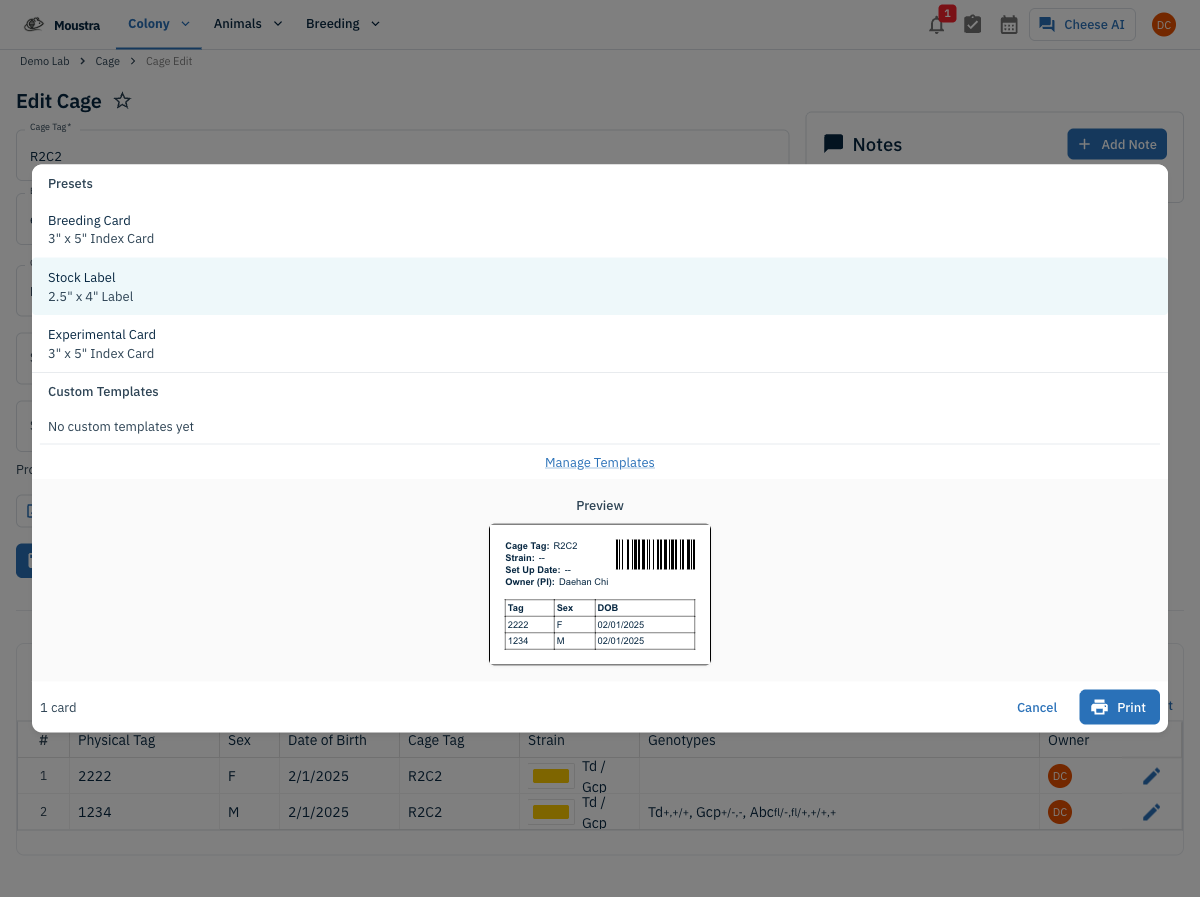Open the Animals dropdown menu

click(x=248, y=24)
